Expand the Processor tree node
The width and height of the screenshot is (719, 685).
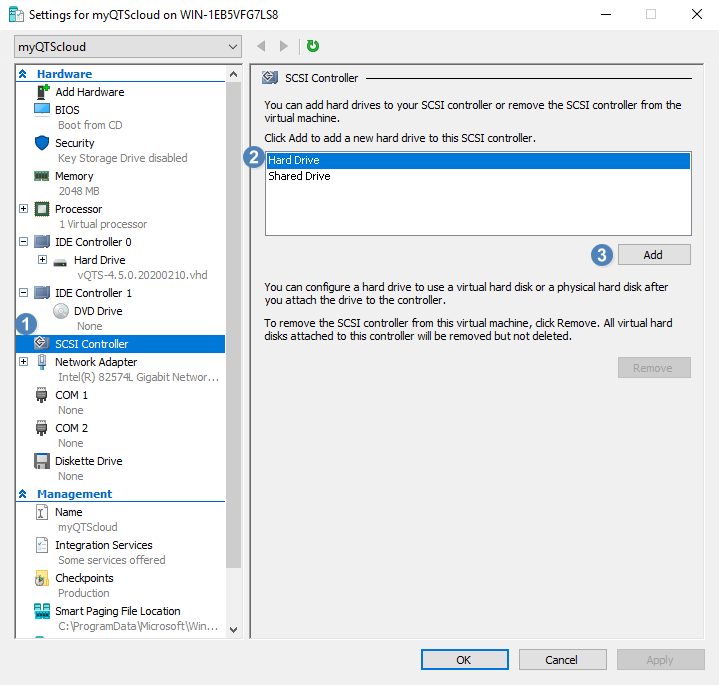click(23, 209)
